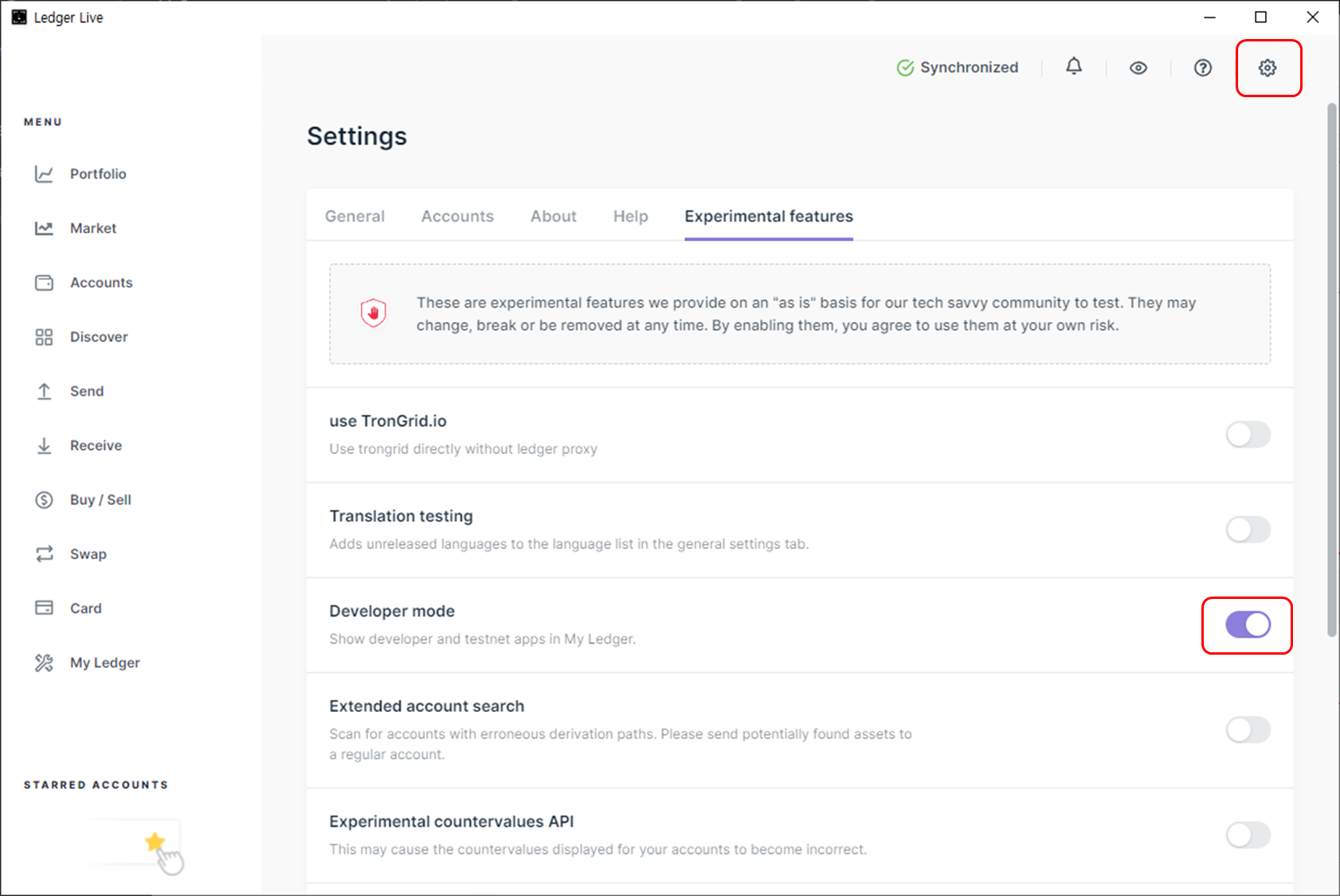Click the Swap arrows icon
This screenshot has height=896, width=1340.
coord(44,554)
